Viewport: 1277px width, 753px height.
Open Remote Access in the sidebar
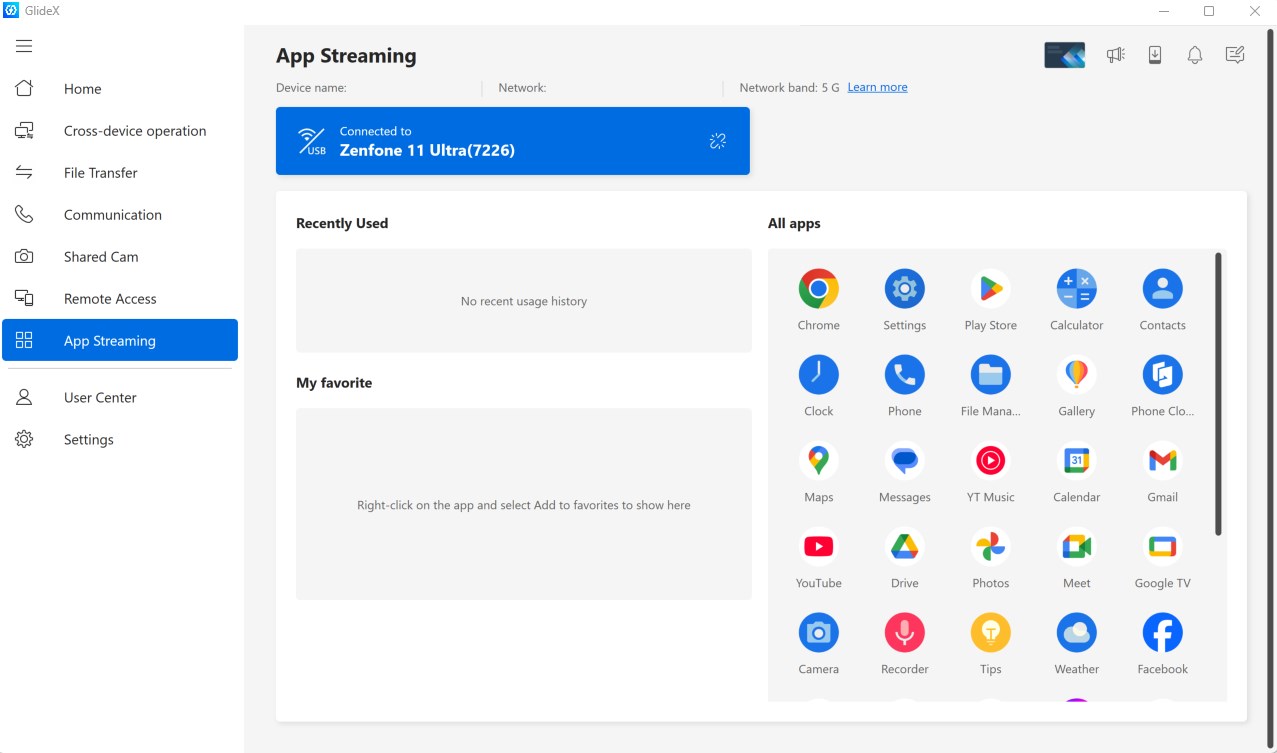[110, 298]
